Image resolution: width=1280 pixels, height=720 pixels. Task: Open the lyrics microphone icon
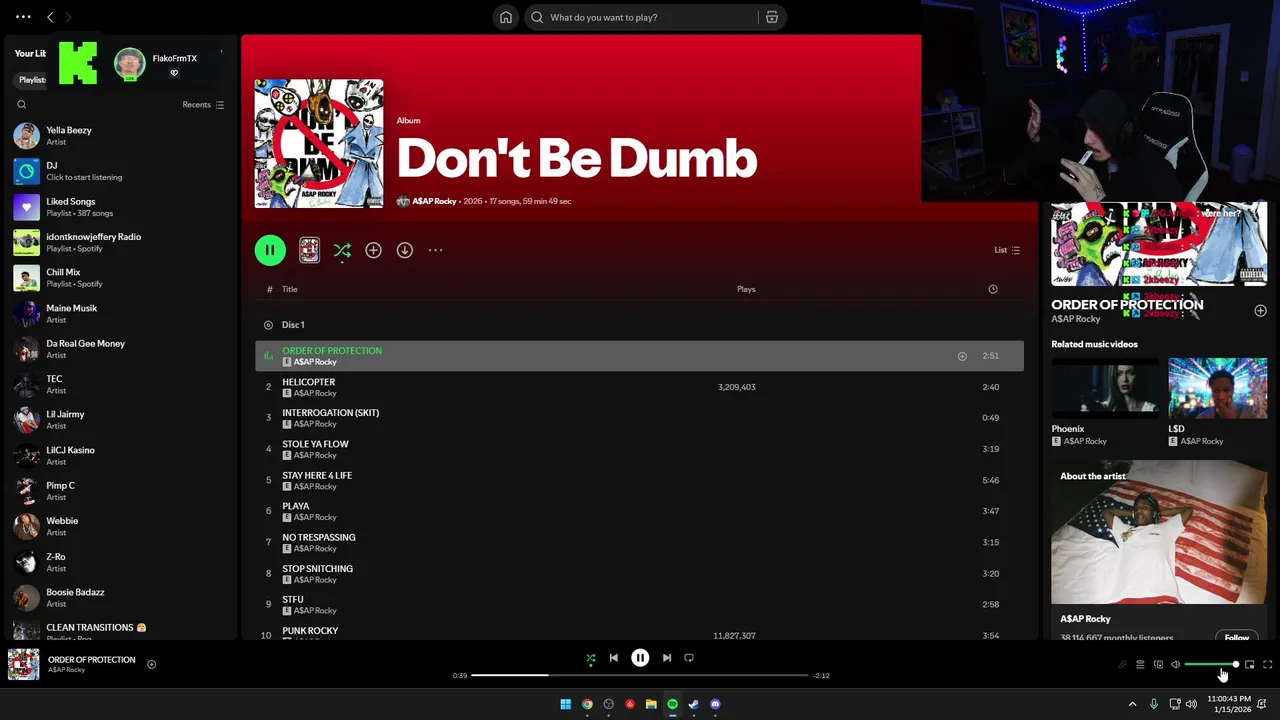click(1122, 665)
